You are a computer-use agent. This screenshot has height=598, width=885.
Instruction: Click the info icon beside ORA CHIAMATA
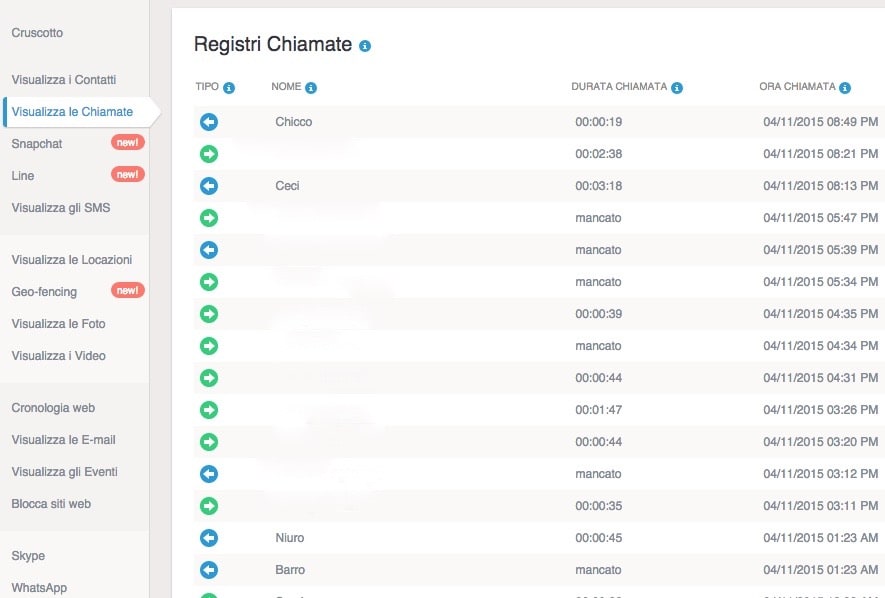[x=845, y=88]
